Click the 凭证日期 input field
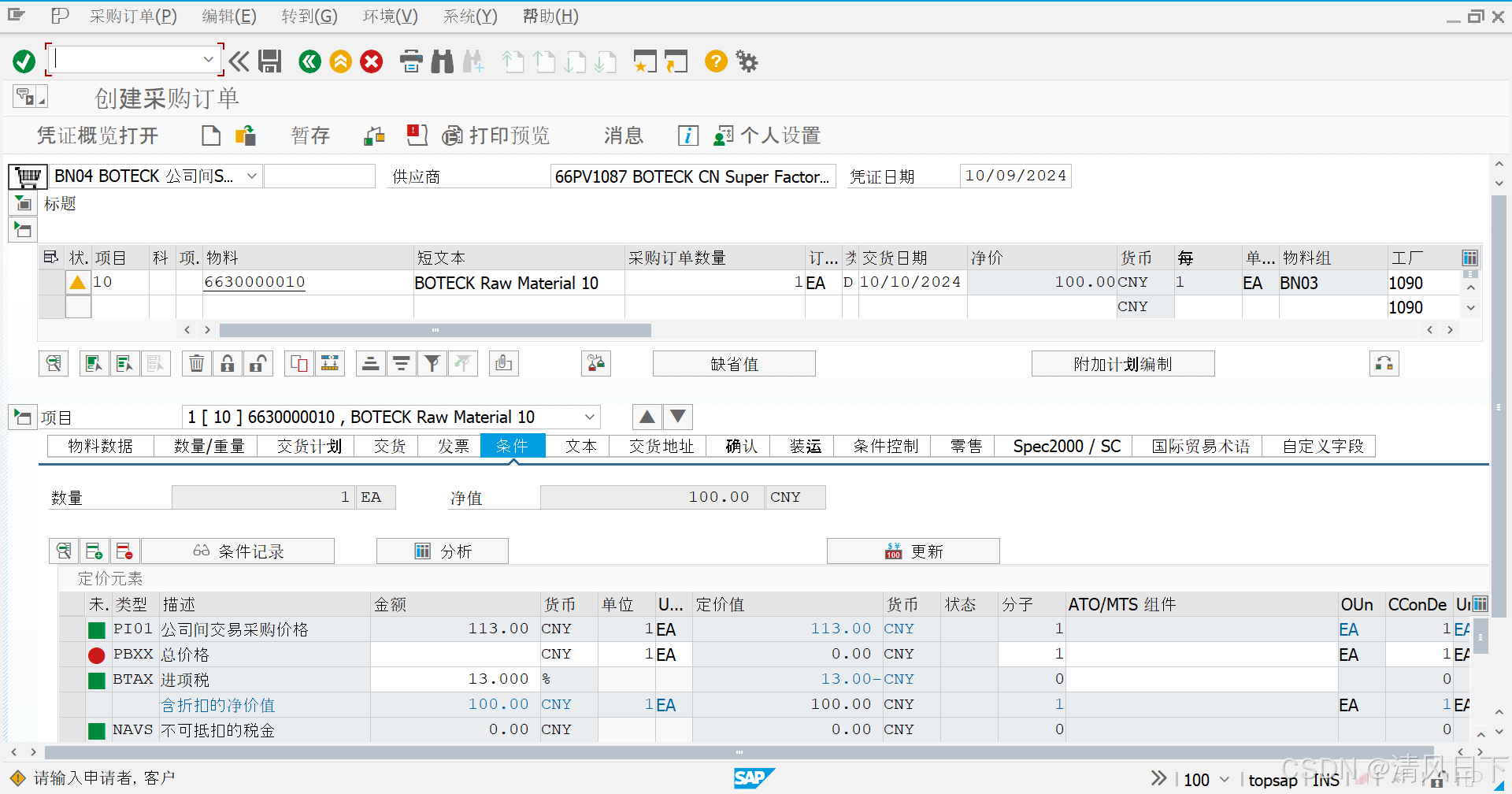Viewport: 1512px width, 794px height. 1015,176
